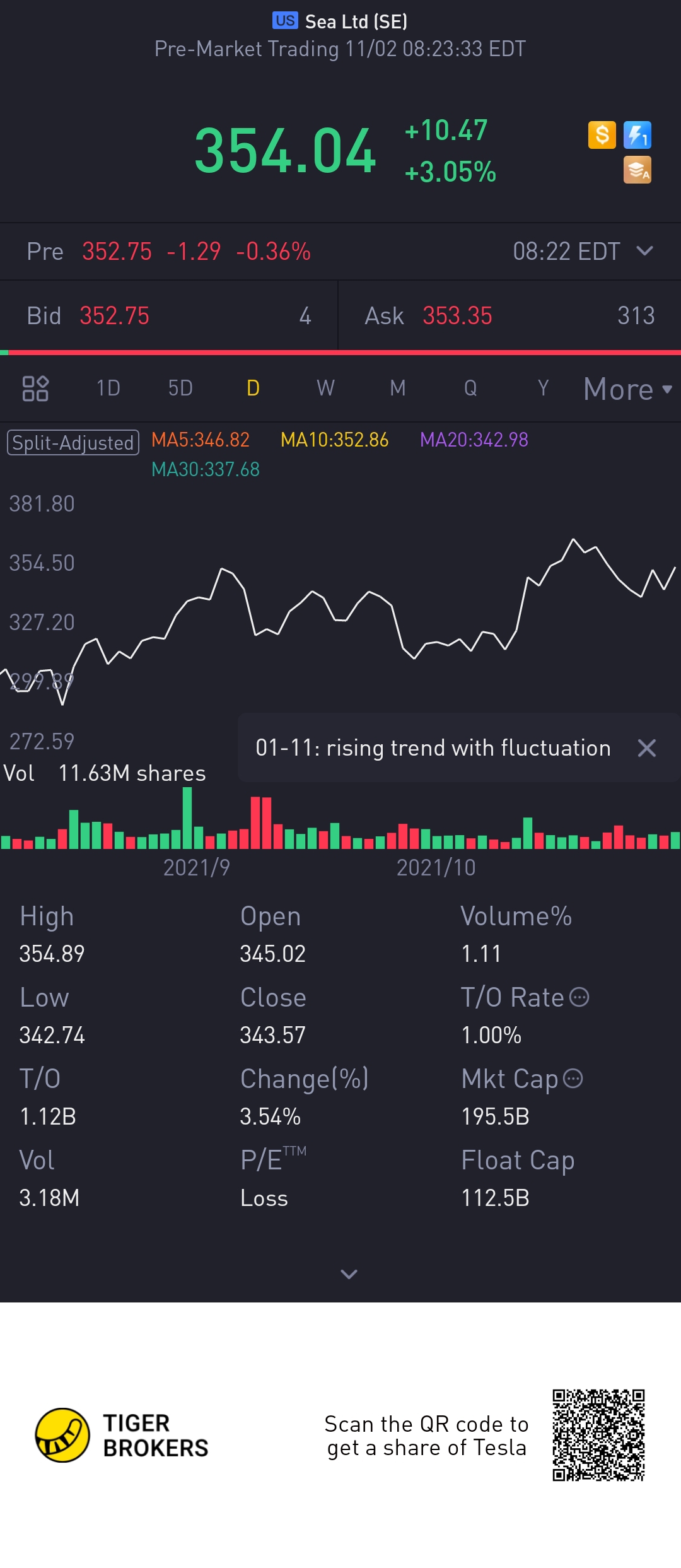
Task: Select the Q quarterly chart tab
Action: 470,388
